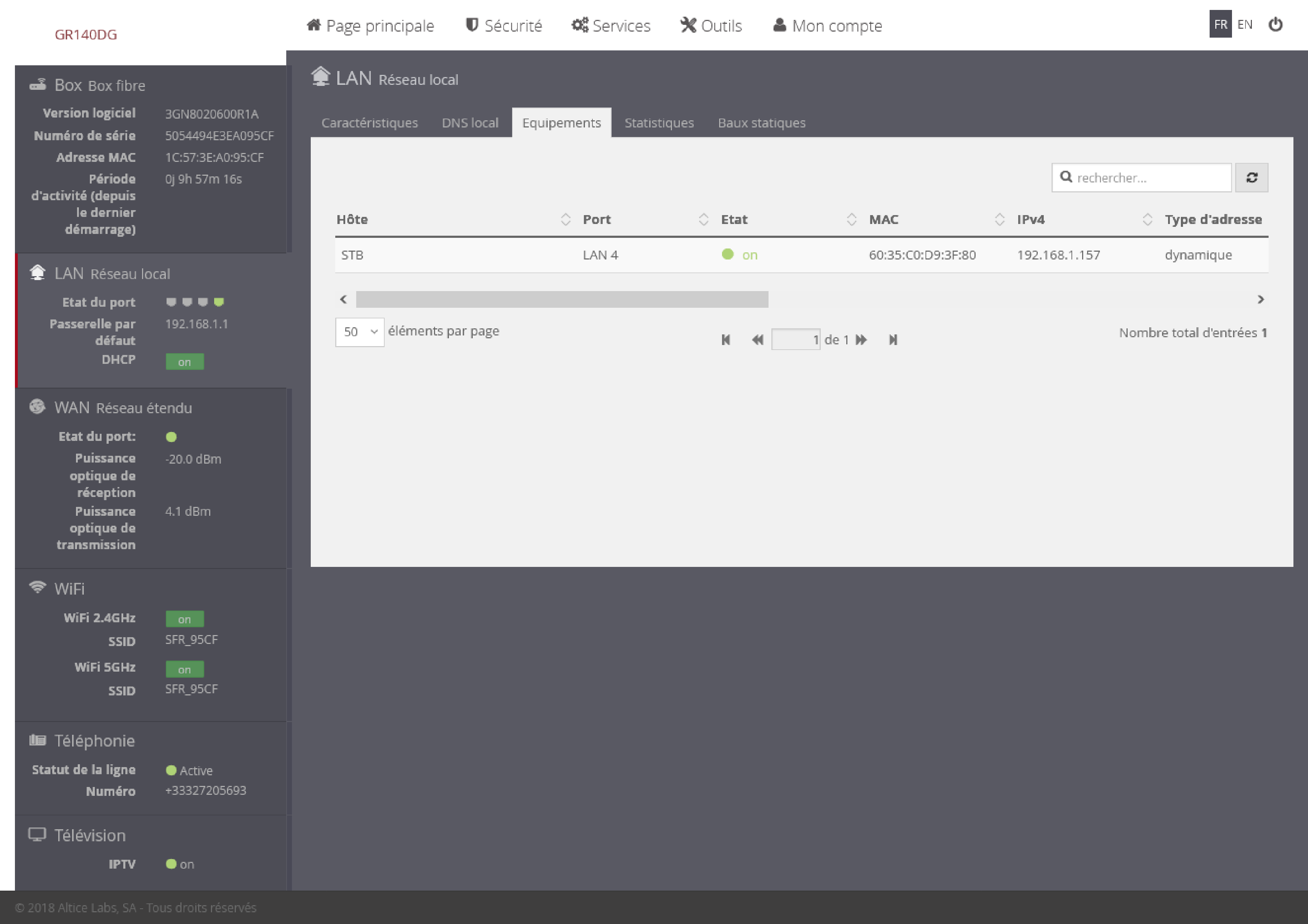Disable WiFi 2.4GHz

(184, 619)
